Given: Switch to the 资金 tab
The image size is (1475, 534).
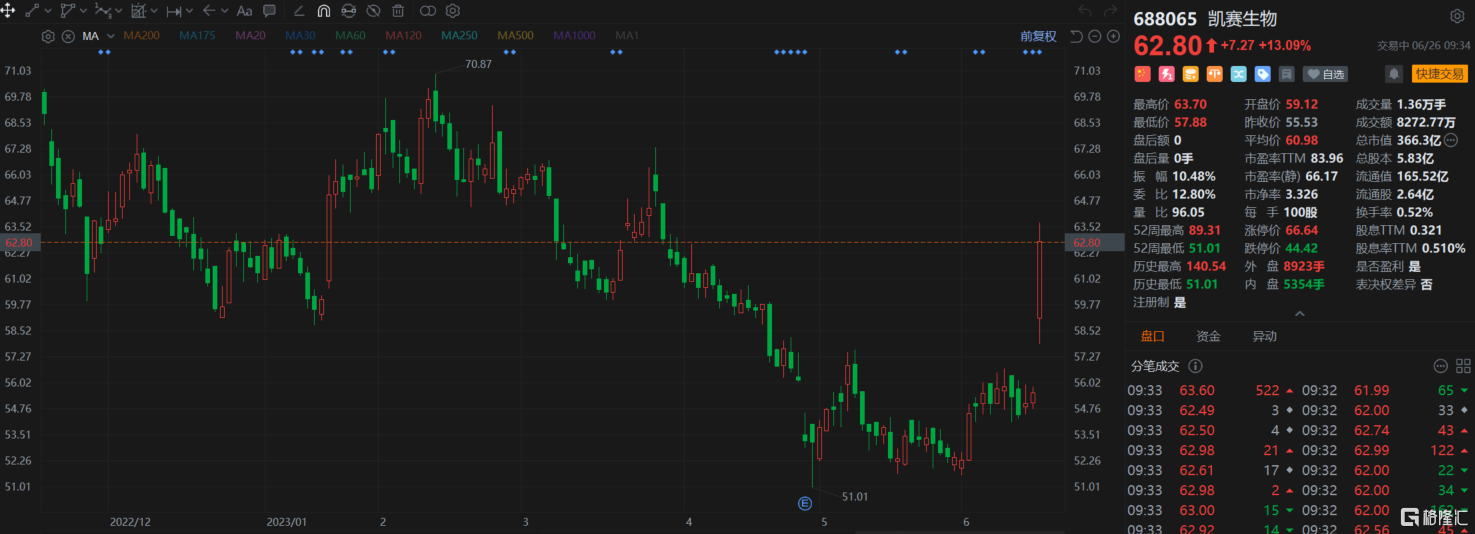Looking at the screenshot, I should tap(1208, 337).
